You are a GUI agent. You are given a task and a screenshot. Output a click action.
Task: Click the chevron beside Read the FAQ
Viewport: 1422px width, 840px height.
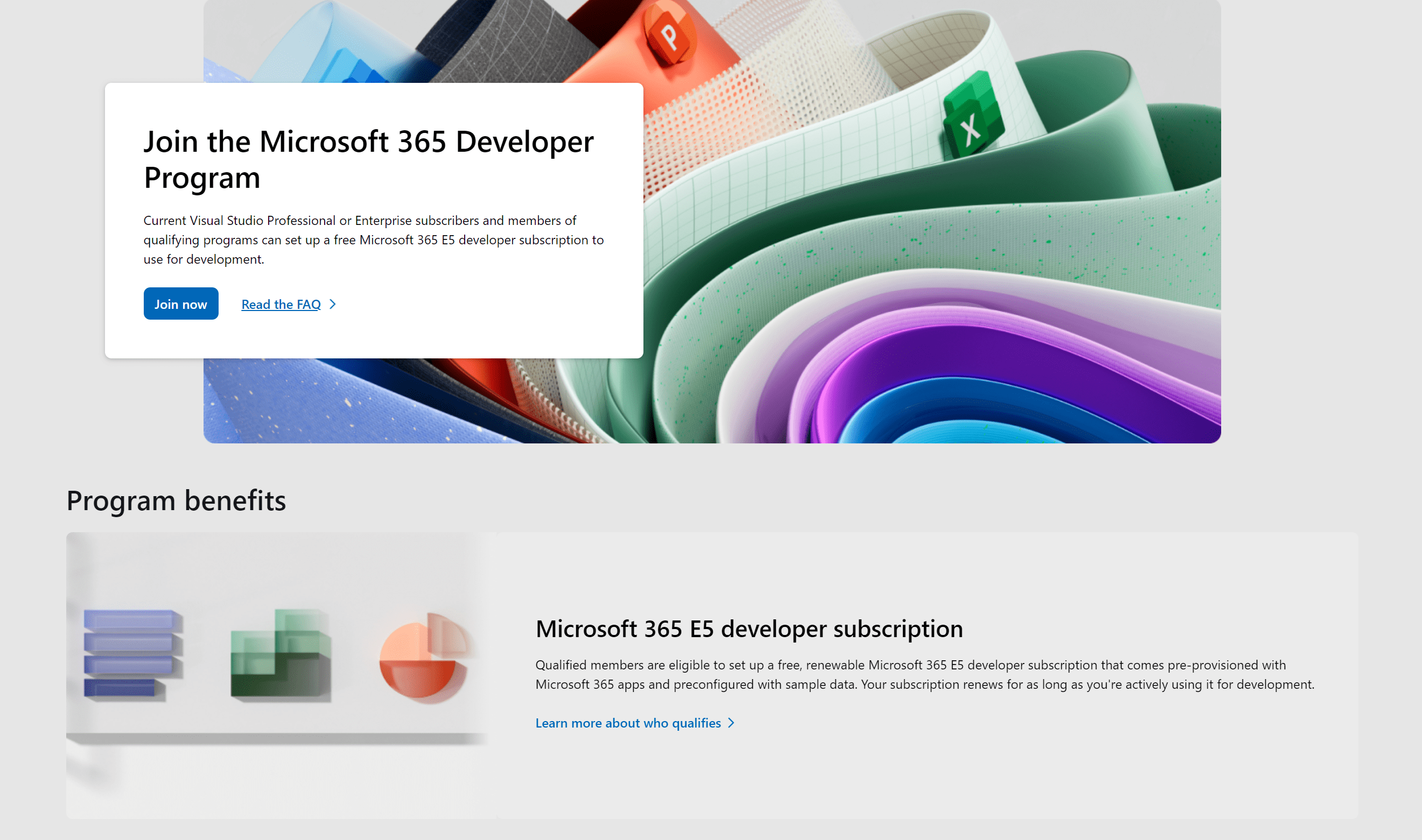click(x=333, y=305)
